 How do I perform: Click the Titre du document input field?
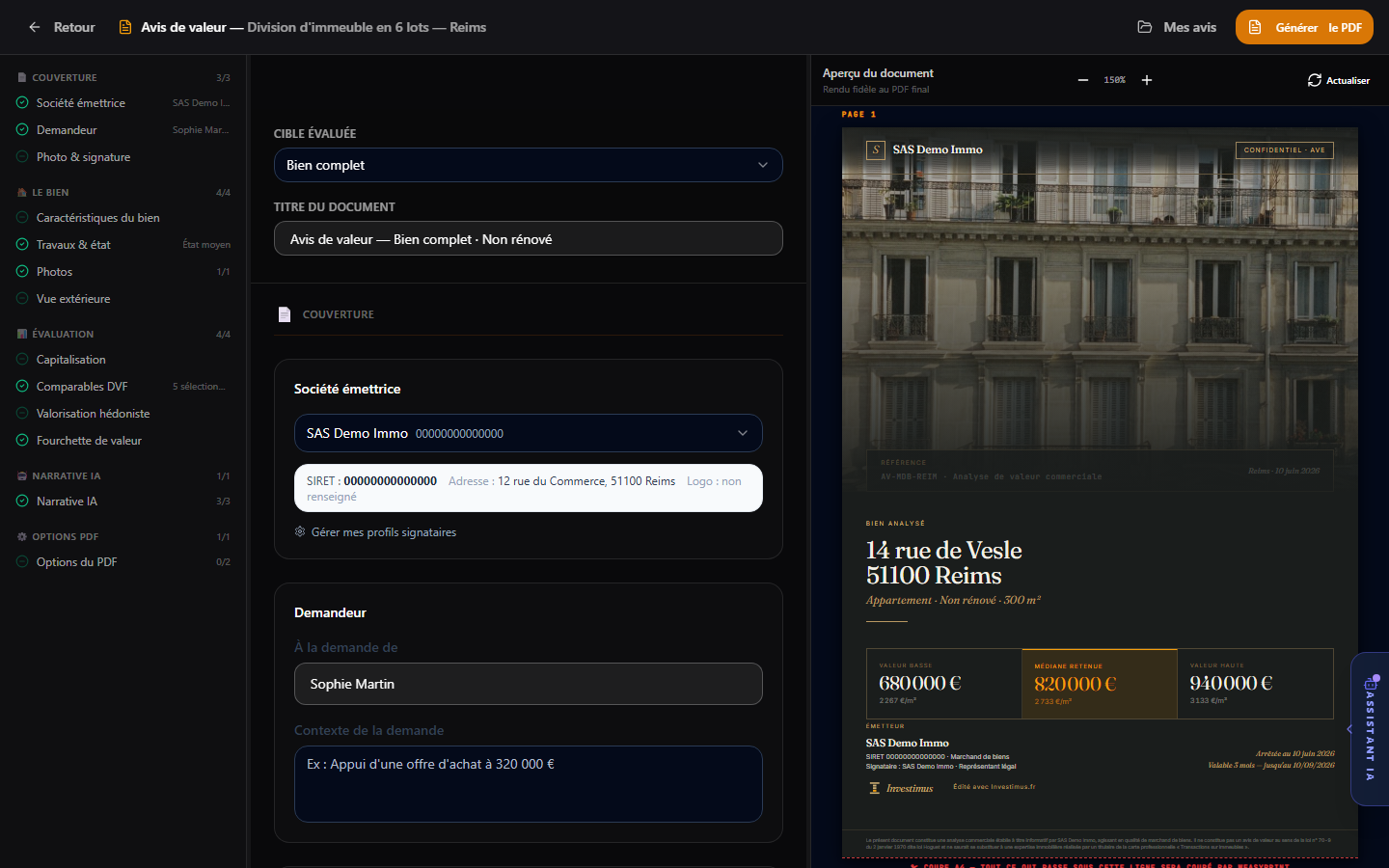click(528, 238)
